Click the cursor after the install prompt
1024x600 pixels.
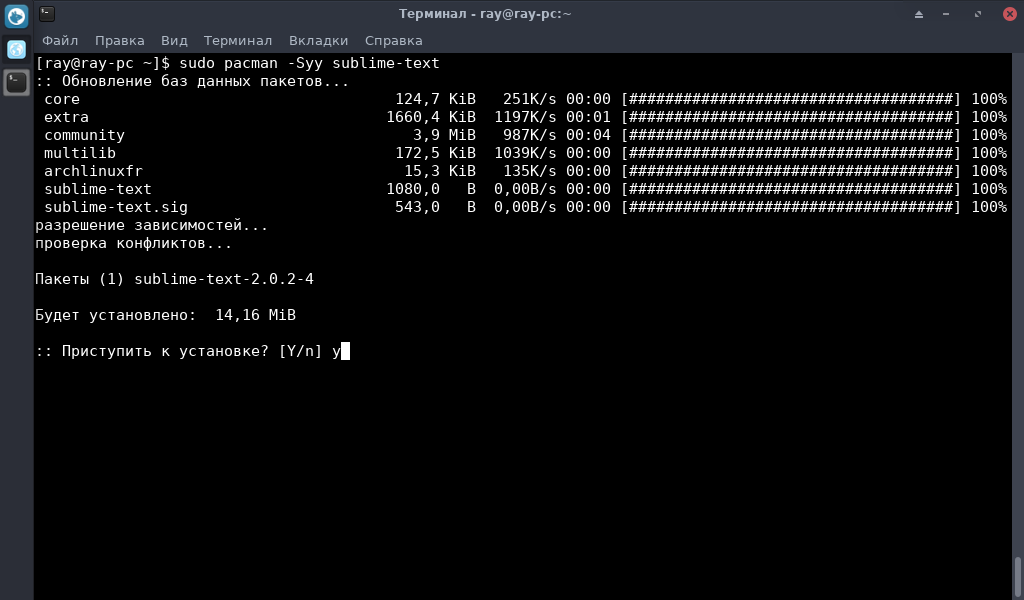[x=345, y=351]
